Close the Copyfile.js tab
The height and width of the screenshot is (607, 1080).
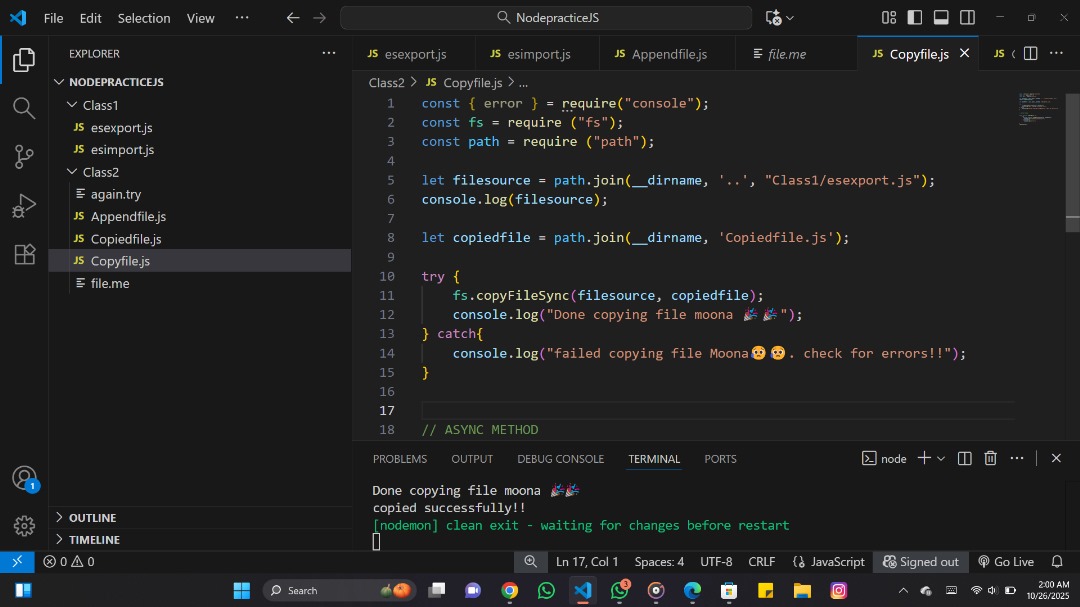(x=964, y=53)
